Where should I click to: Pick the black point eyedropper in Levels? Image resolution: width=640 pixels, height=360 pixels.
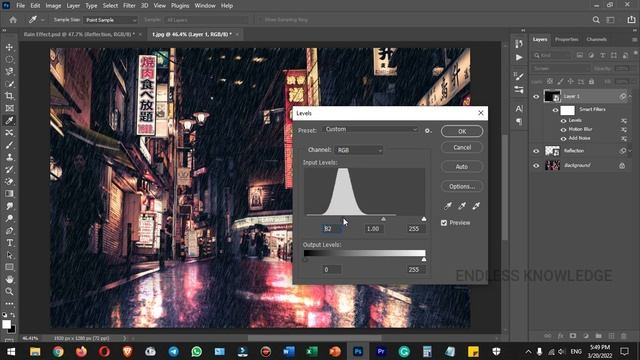pyautogui.click(x=448, y=206)
